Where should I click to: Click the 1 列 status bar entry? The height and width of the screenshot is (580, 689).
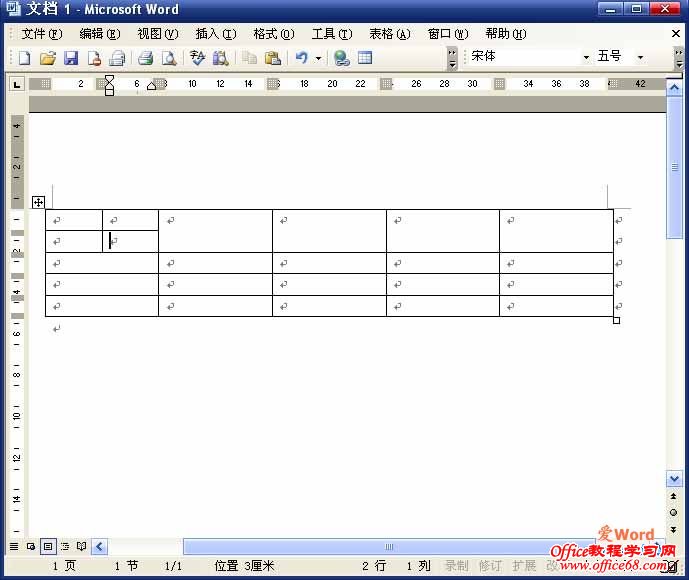418,566
